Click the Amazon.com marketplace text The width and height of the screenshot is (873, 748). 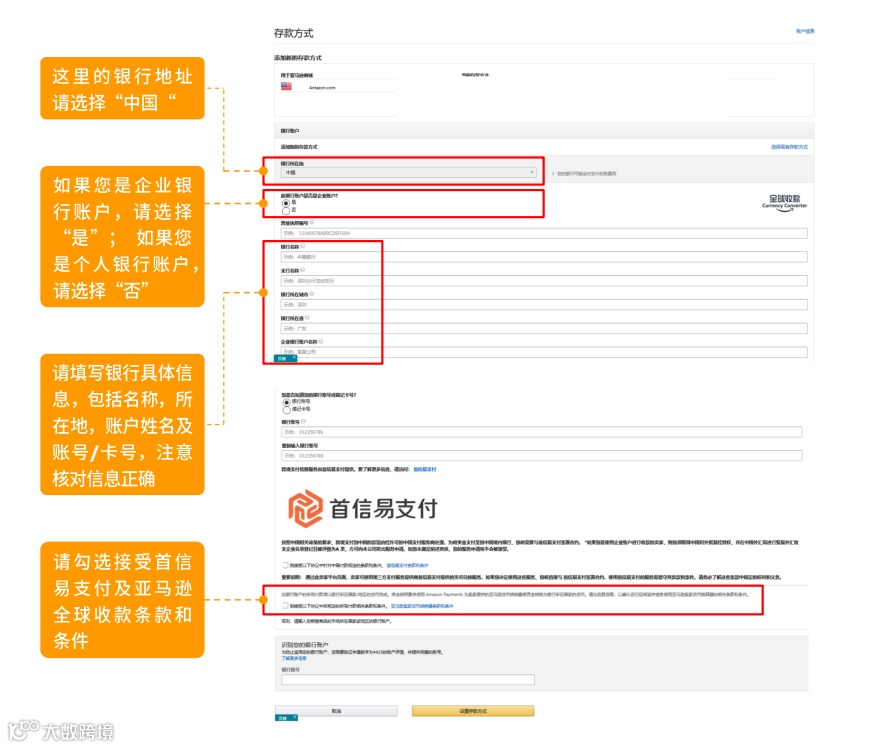[x=322, y=87]
